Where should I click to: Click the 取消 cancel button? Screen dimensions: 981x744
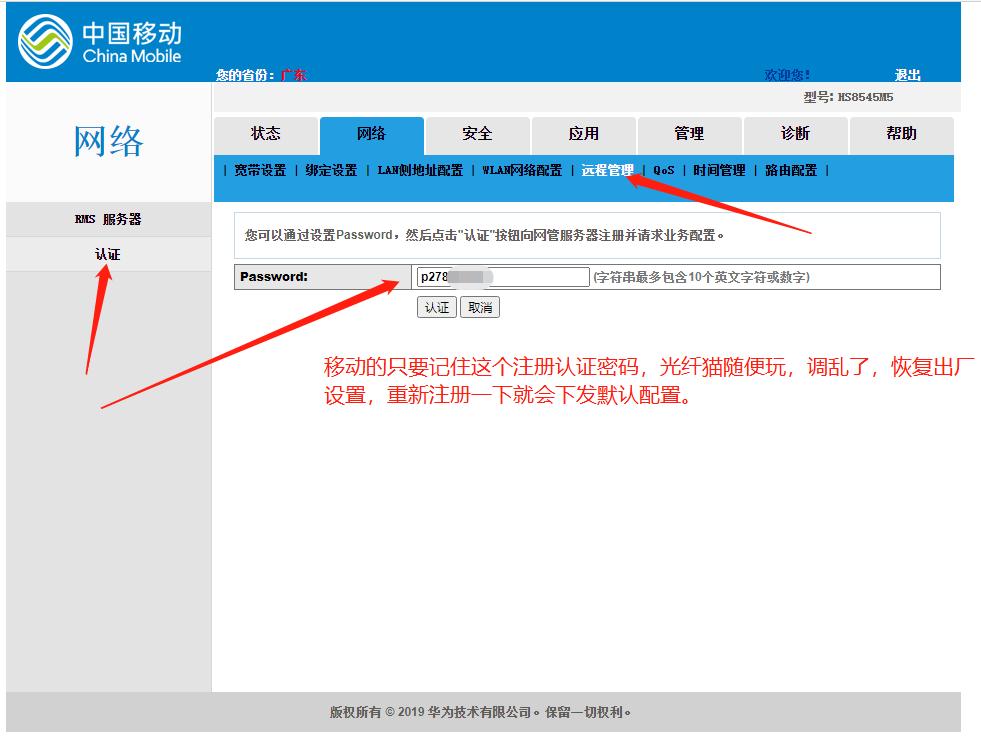pyautogui.click(x=478, y=307)
